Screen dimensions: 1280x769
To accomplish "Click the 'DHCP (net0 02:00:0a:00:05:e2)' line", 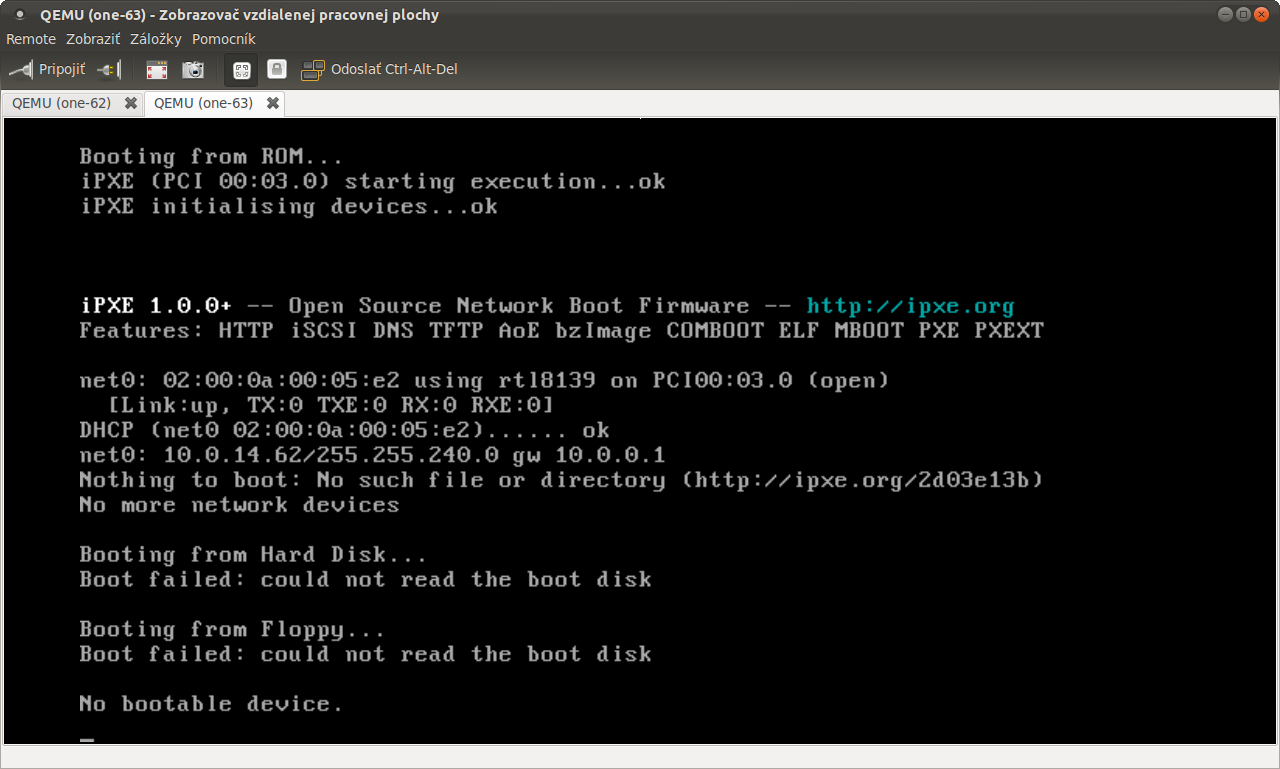I will click(344, 431).
